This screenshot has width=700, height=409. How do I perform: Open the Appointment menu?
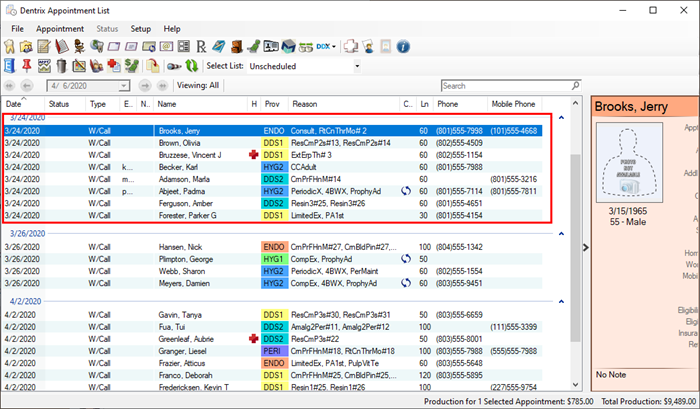60,29
